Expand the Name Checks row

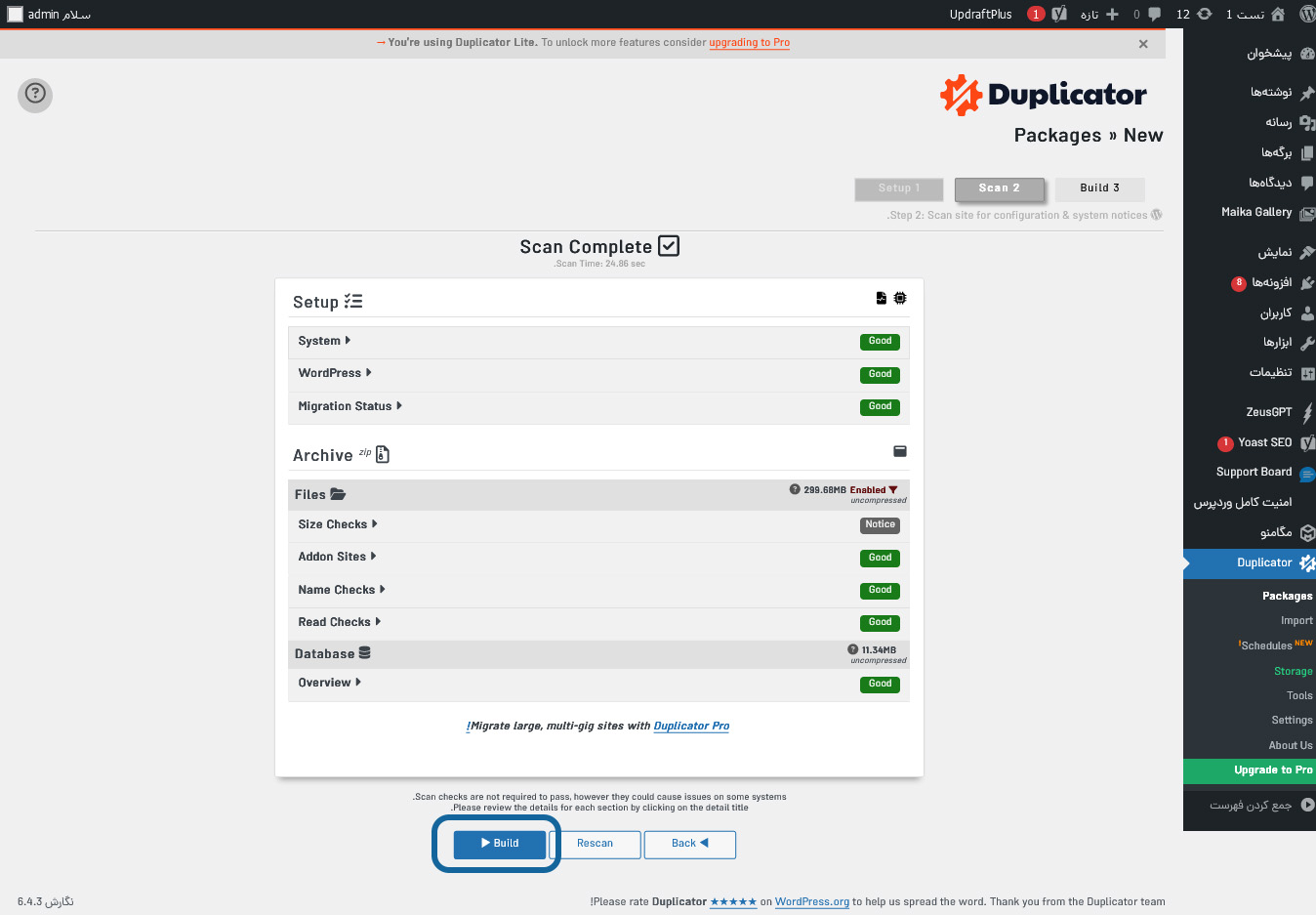coord(598,591)
